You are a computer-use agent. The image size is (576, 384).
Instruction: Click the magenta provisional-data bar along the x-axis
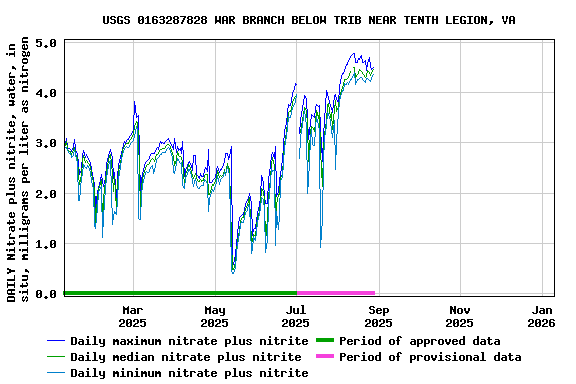(x=336, y=293)
